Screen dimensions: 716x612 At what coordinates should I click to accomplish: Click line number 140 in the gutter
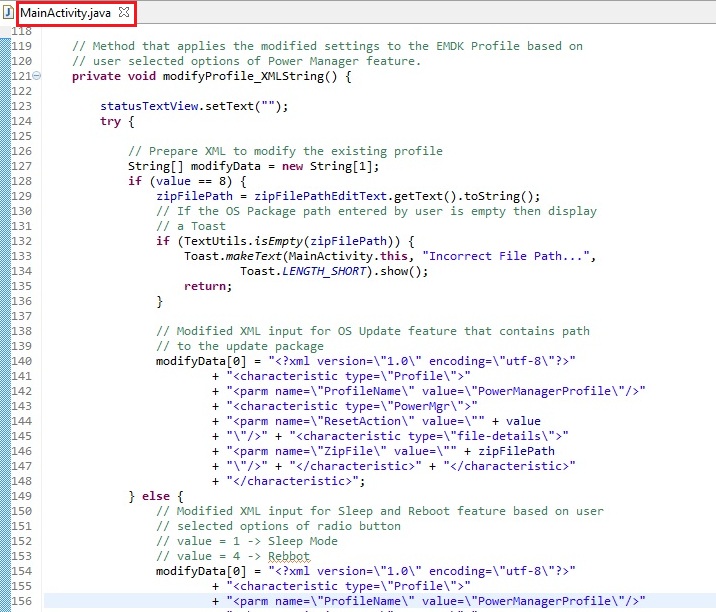click(22, 361)
